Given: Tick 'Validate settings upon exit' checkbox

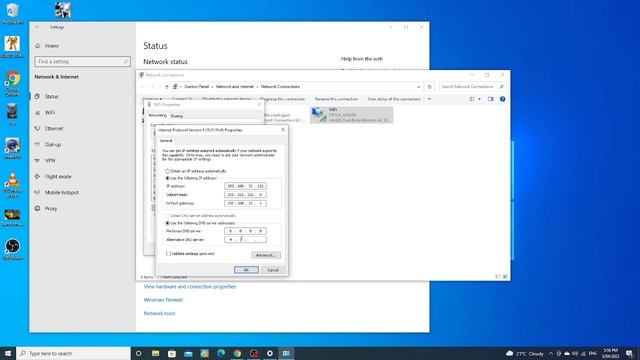Looking at the screenshot, I should pyautogui.click(x=168, y=253).
